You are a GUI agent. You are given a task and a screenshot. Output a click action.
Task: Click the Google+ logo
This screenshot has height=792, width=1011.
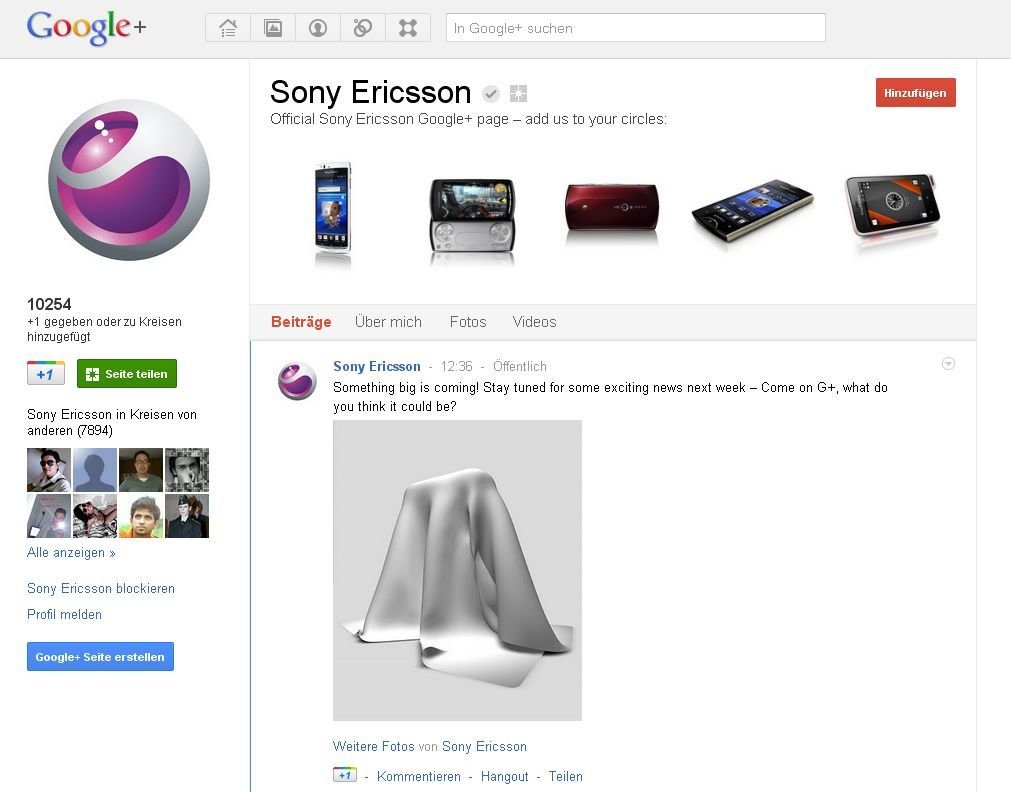click(86, 28)
